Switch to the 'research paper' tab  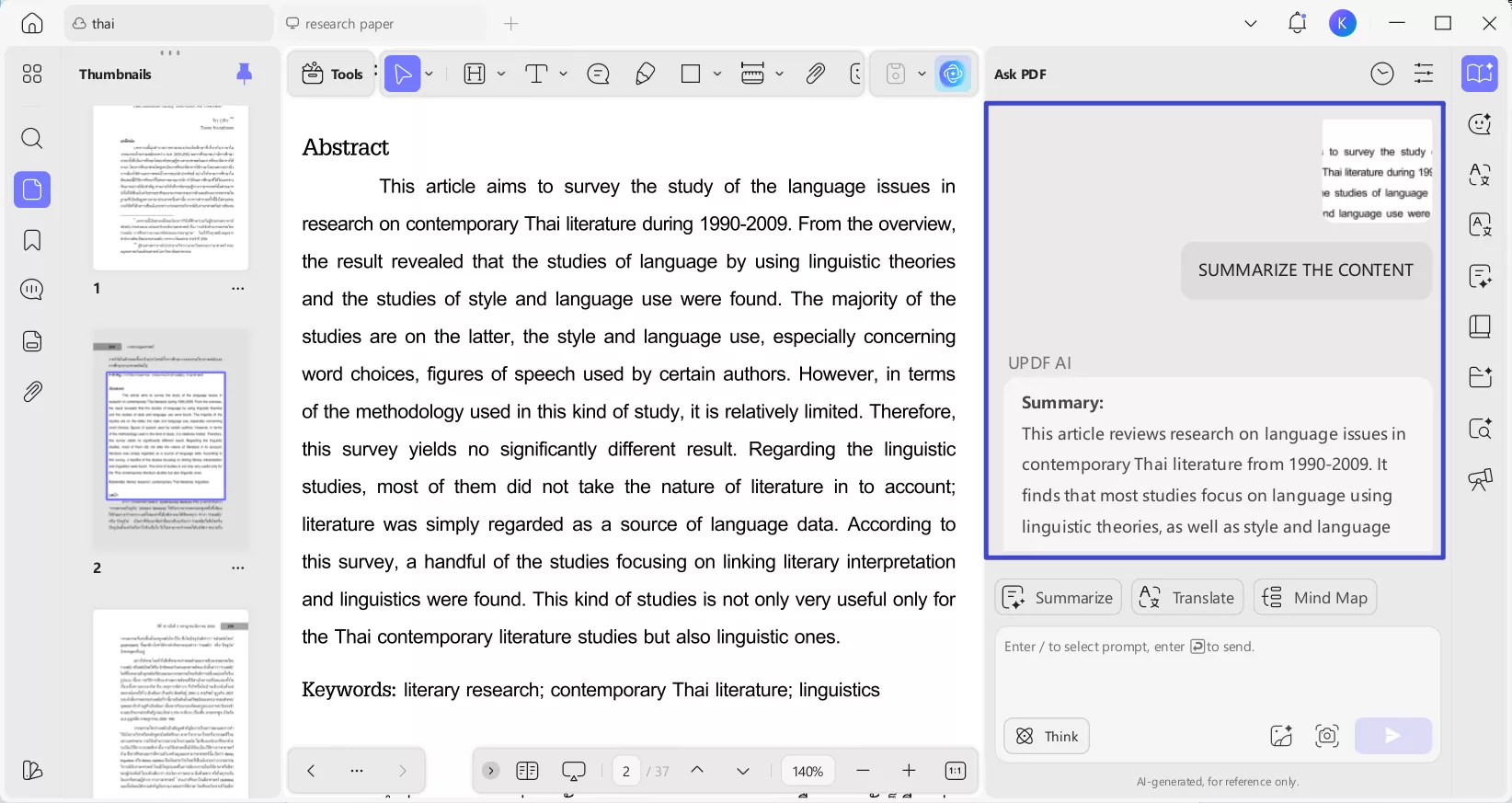coord(381,23)
